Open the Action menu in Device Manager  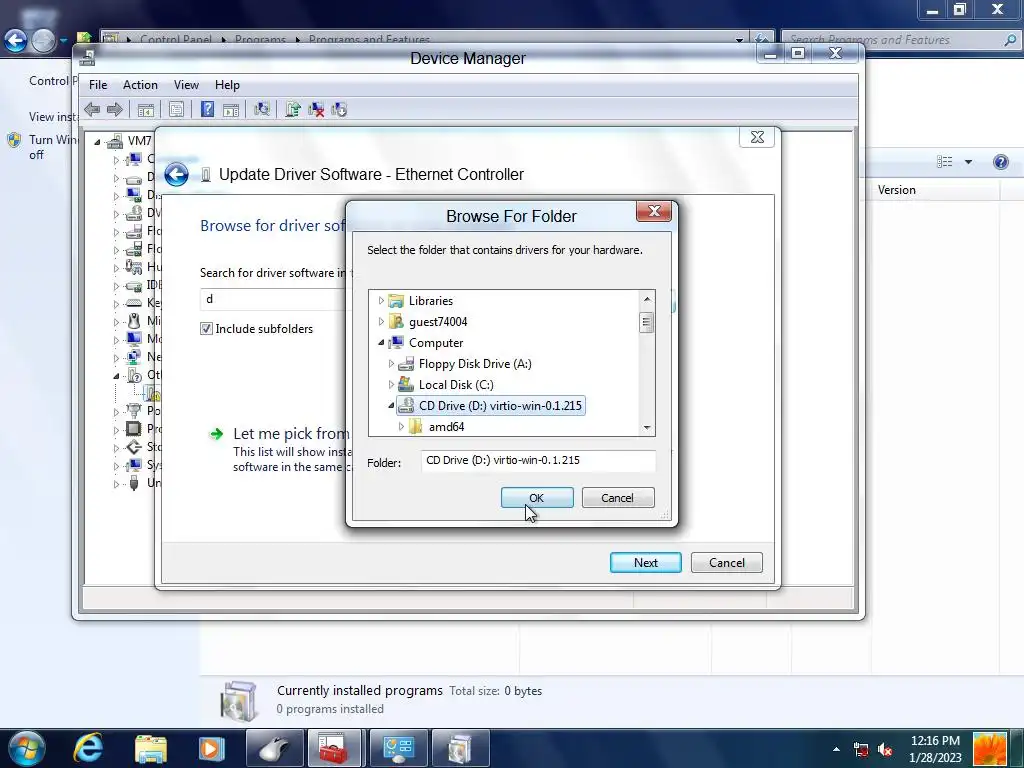click(140, 85)
